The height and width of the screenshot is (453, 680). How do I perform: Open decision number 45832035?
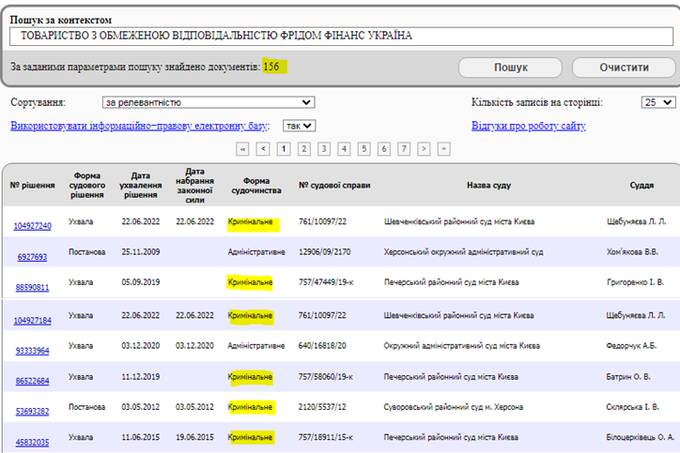(x=32, y=442)
